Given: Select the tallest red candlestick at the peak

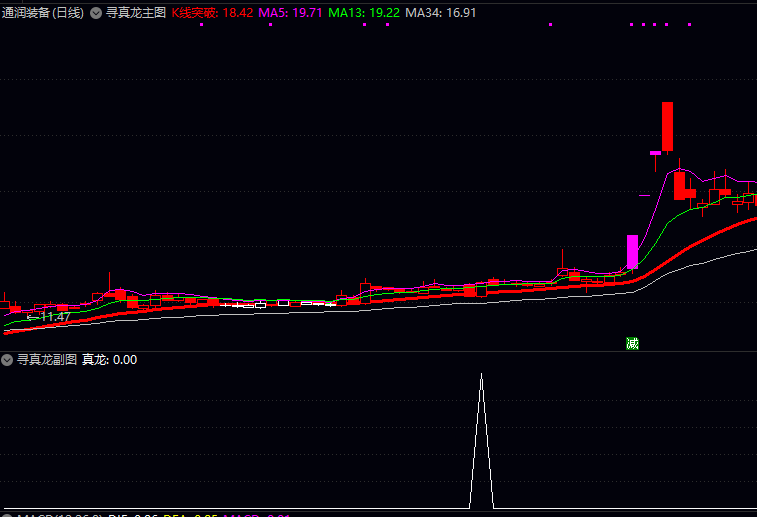Looking at the screenshot, I should (667, 126).
